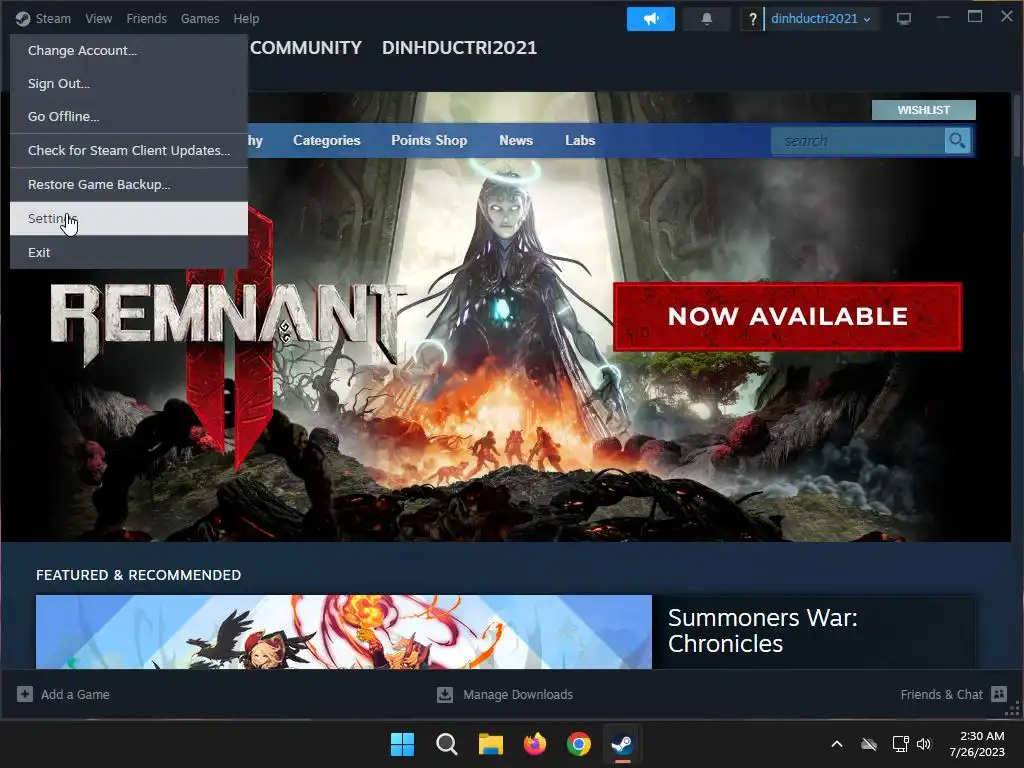Choose Check for Steam Client Updates
Screen dimensions: 1024x768
(x=129, y=150)
